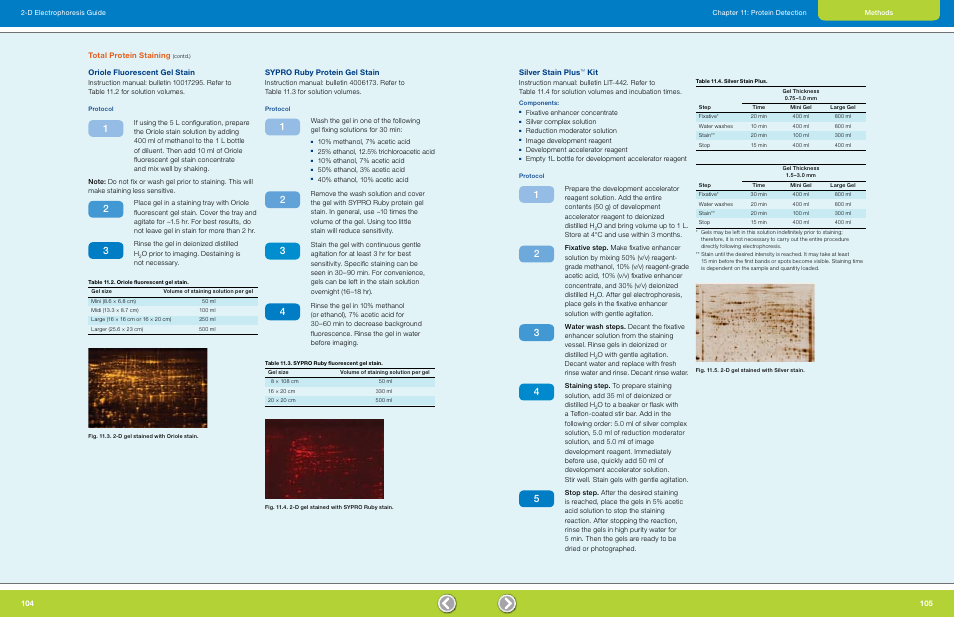Click step 4 badge under SYPRO Ruby protocol
954x618 pixels.
pyautogui.click(x=282, y=312)
